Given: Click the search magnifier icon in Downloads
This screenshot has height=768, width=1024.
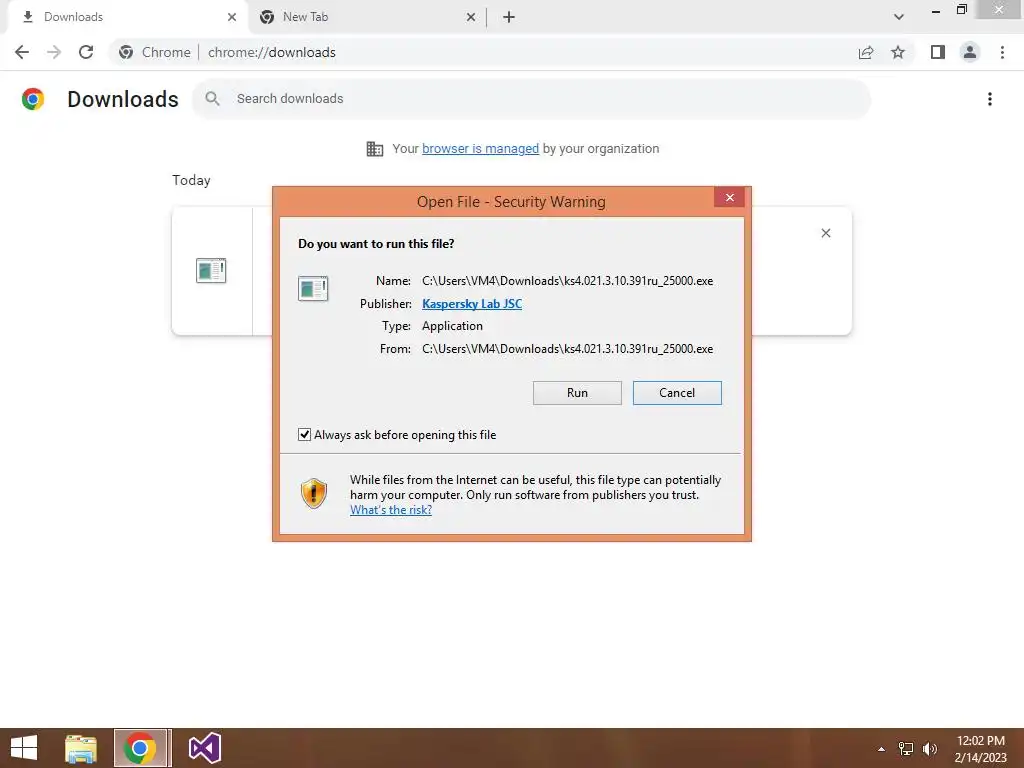Looking at the screenshot, I should pos(212,99).
